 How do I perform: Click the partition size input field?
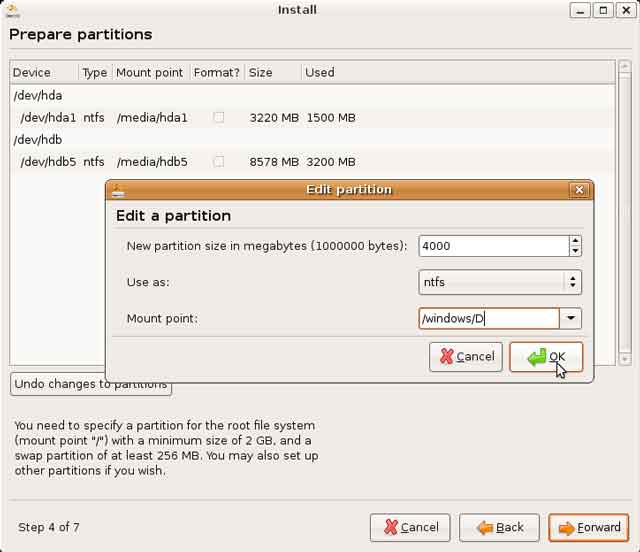pyautogui.click(x=492, y=246)
